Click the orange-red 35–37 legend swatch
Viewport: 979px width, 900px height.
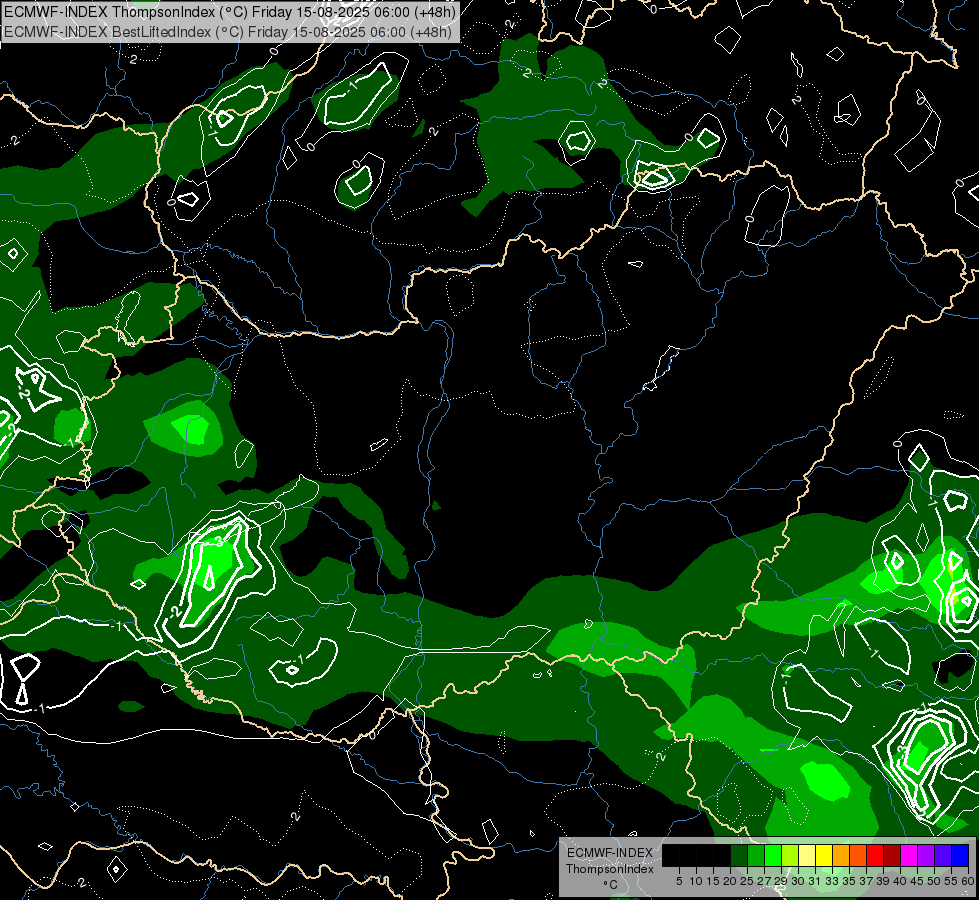858,855
